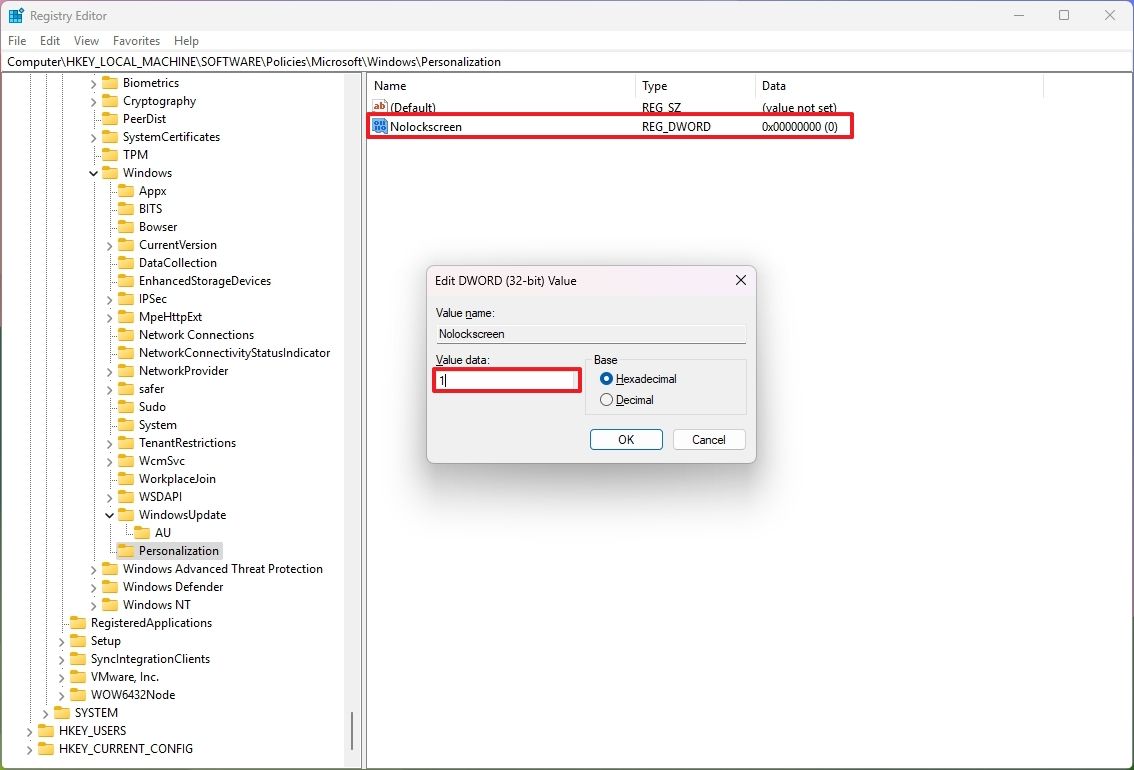
Task: Select the Hexadecimal base option
Action: (x=609, y=379)
